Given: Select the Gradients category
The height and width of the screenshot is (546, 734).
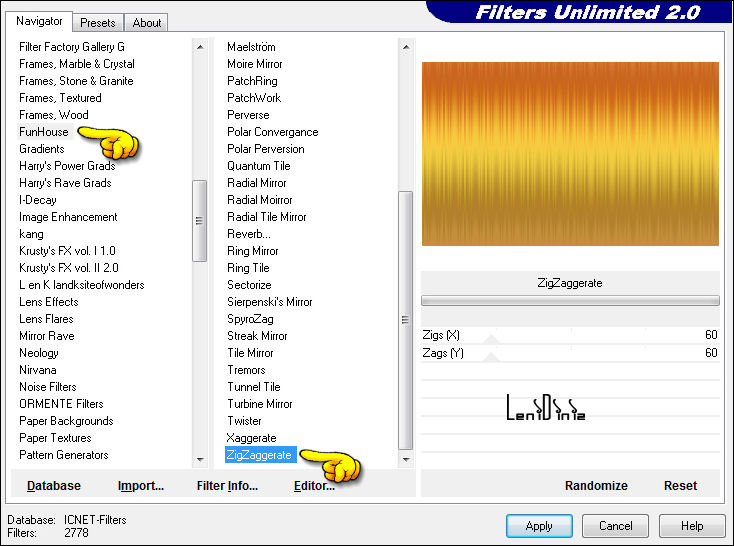Looking at the screenshot, I should click(42, 149).
